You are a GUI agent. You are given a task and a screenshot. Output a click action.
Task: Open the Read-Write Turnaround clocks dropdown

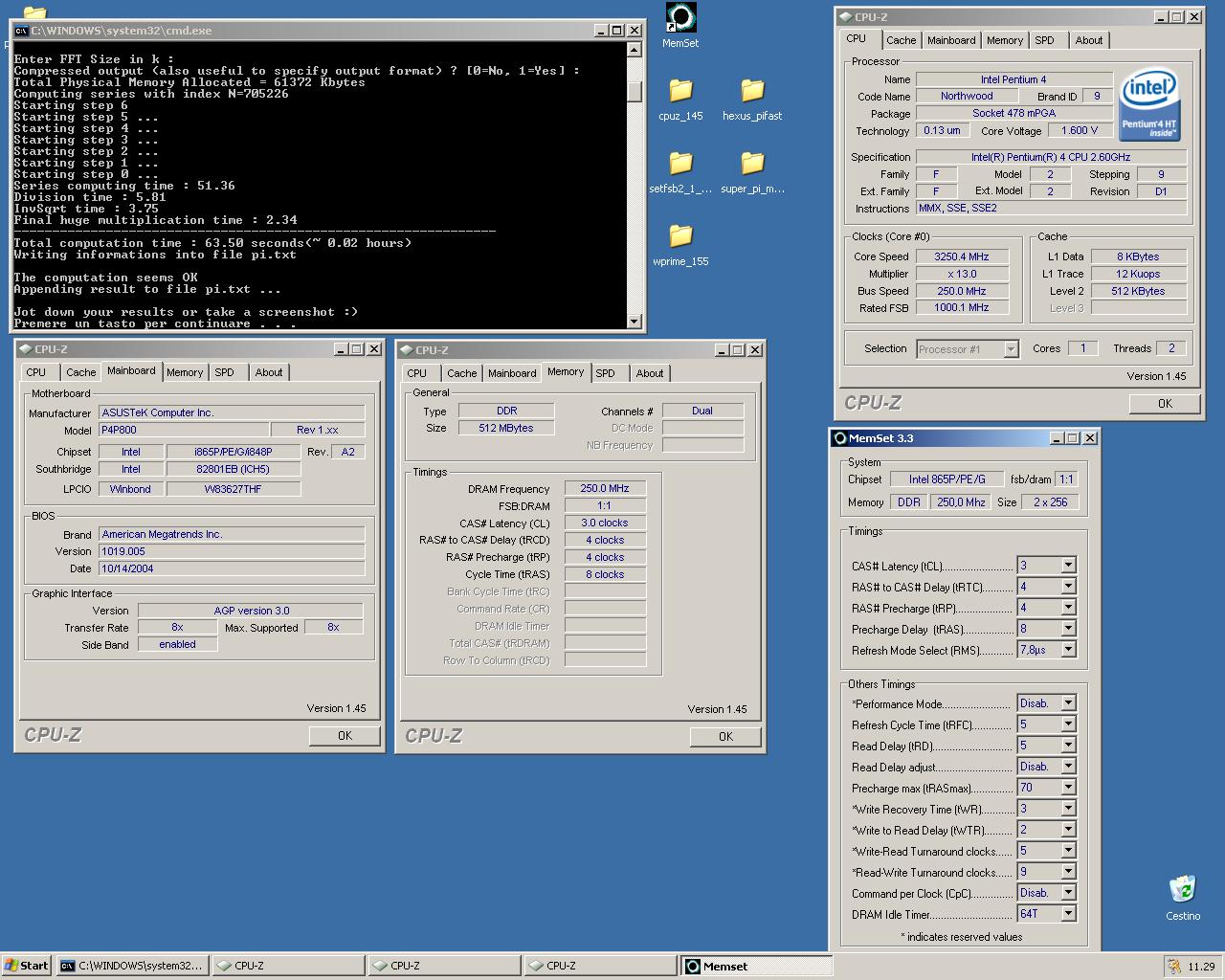click(1068, 872)
